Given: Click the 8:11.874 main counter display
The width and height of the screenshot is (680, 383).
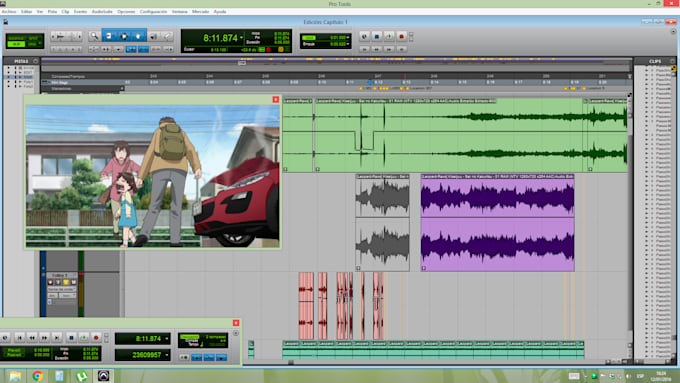Looking at the screenshot, I should (x=220, y=38).
